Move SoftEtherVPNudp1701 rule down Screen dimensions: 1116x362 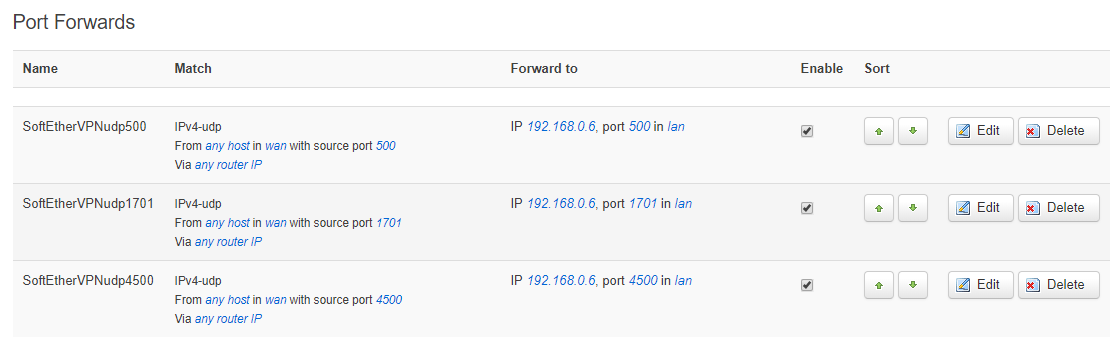click(x=913, y=208)
